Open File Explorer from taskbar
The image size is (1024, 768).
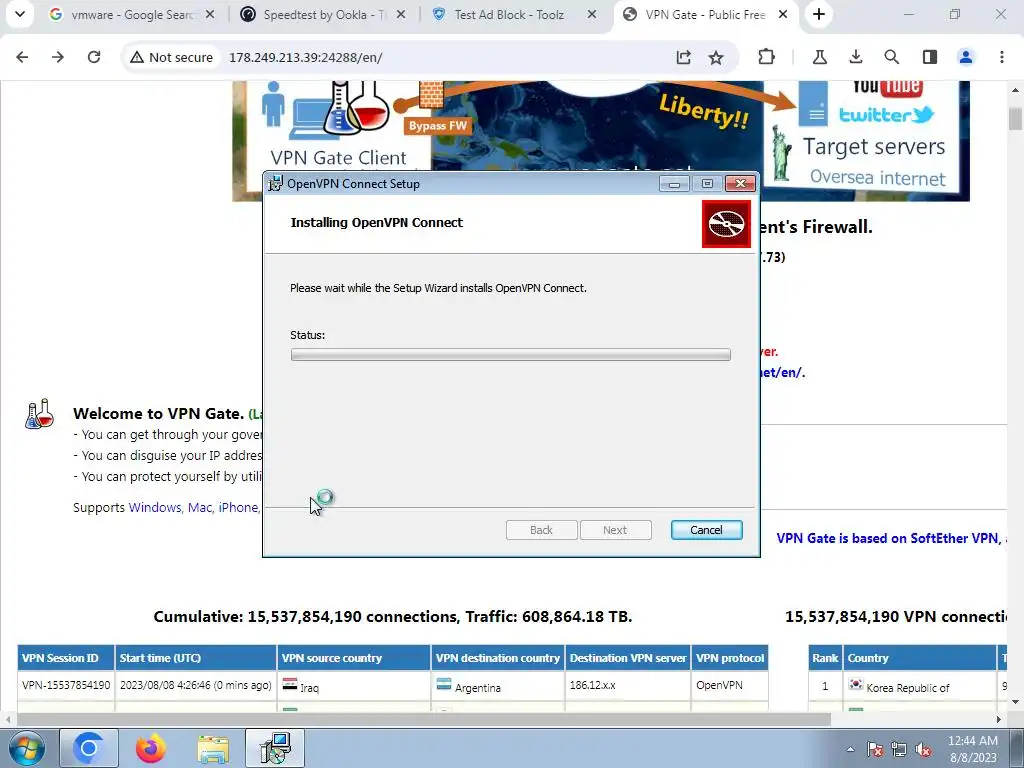tap(213, 748)
